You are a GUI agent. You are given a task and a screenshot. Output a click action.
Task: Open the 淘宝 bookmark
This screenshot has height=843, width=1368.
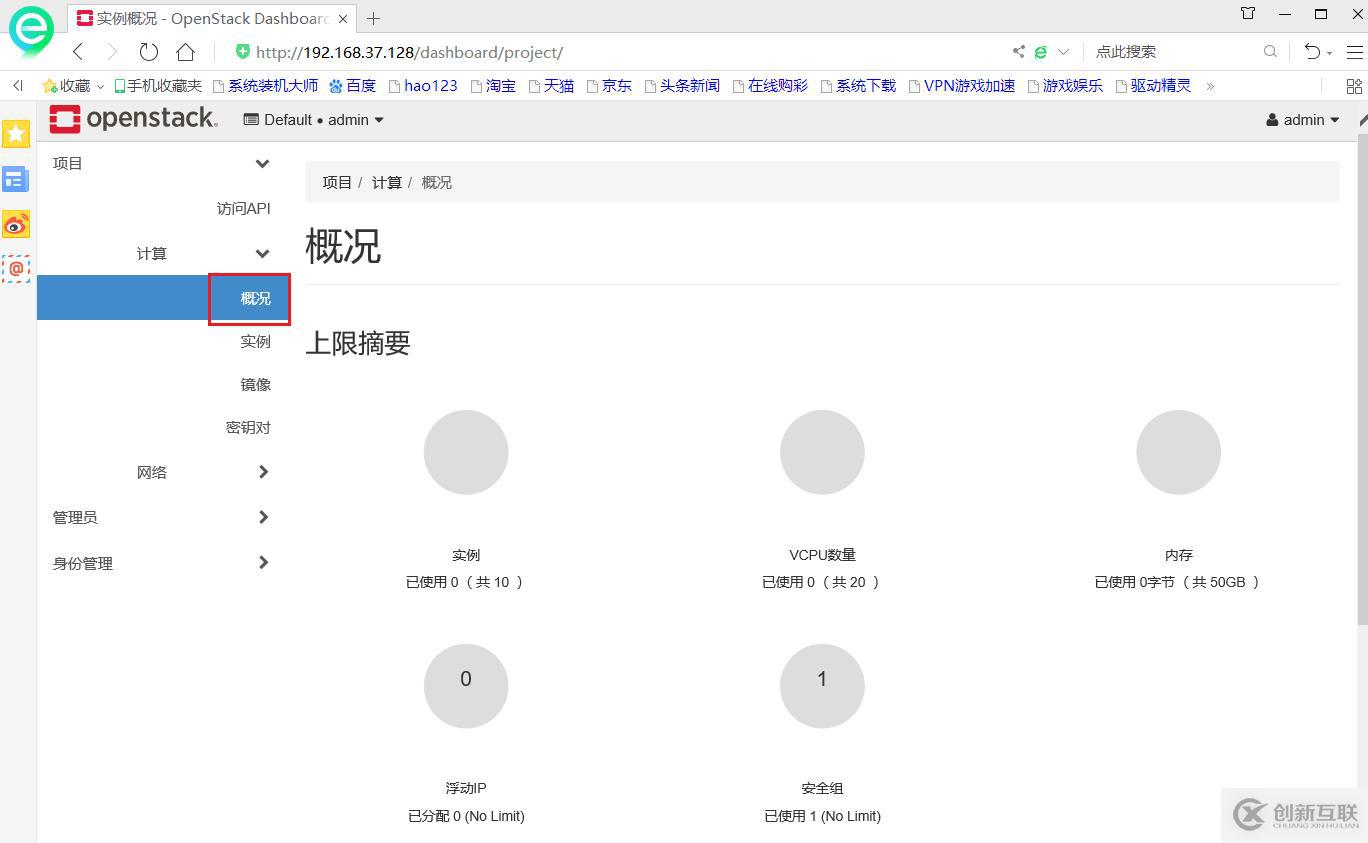[x=493, y=86]
